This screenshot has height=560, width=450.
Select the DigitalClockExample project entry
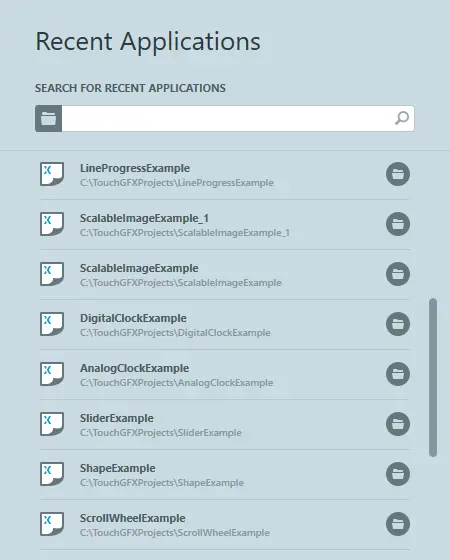(x=225, y=325)
